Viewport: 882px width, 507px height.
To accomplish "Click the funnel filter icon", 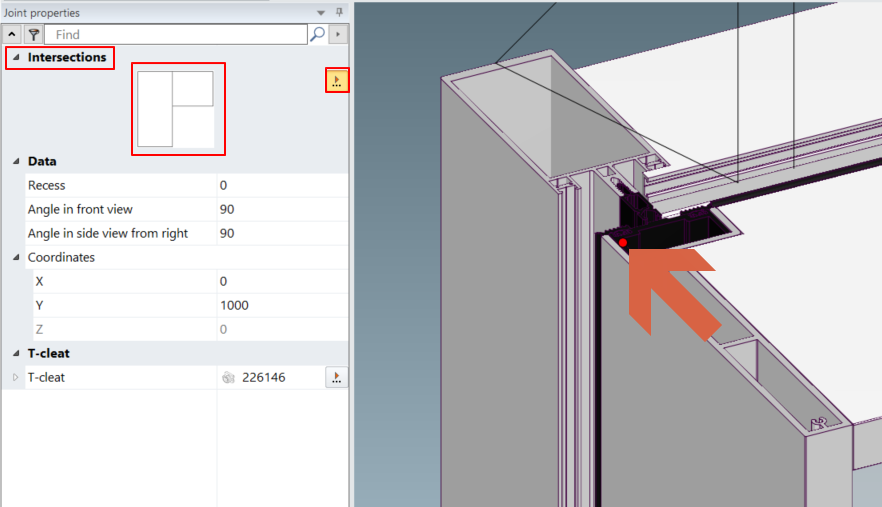I will point(32,34).
